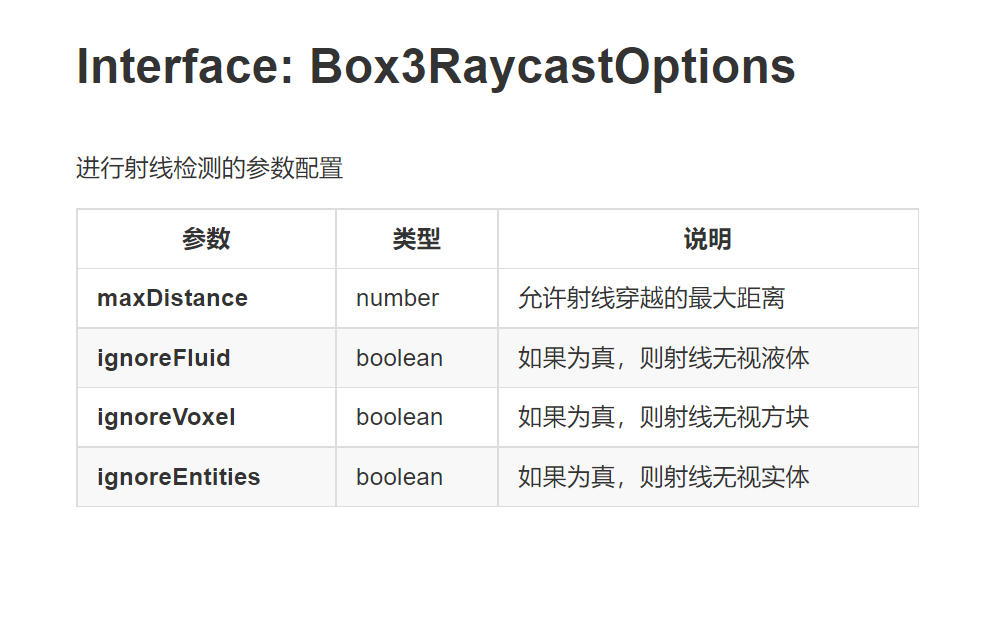
Task: Click the Interface: Box3RaycastOptions heading
Action: coord(435,67)
